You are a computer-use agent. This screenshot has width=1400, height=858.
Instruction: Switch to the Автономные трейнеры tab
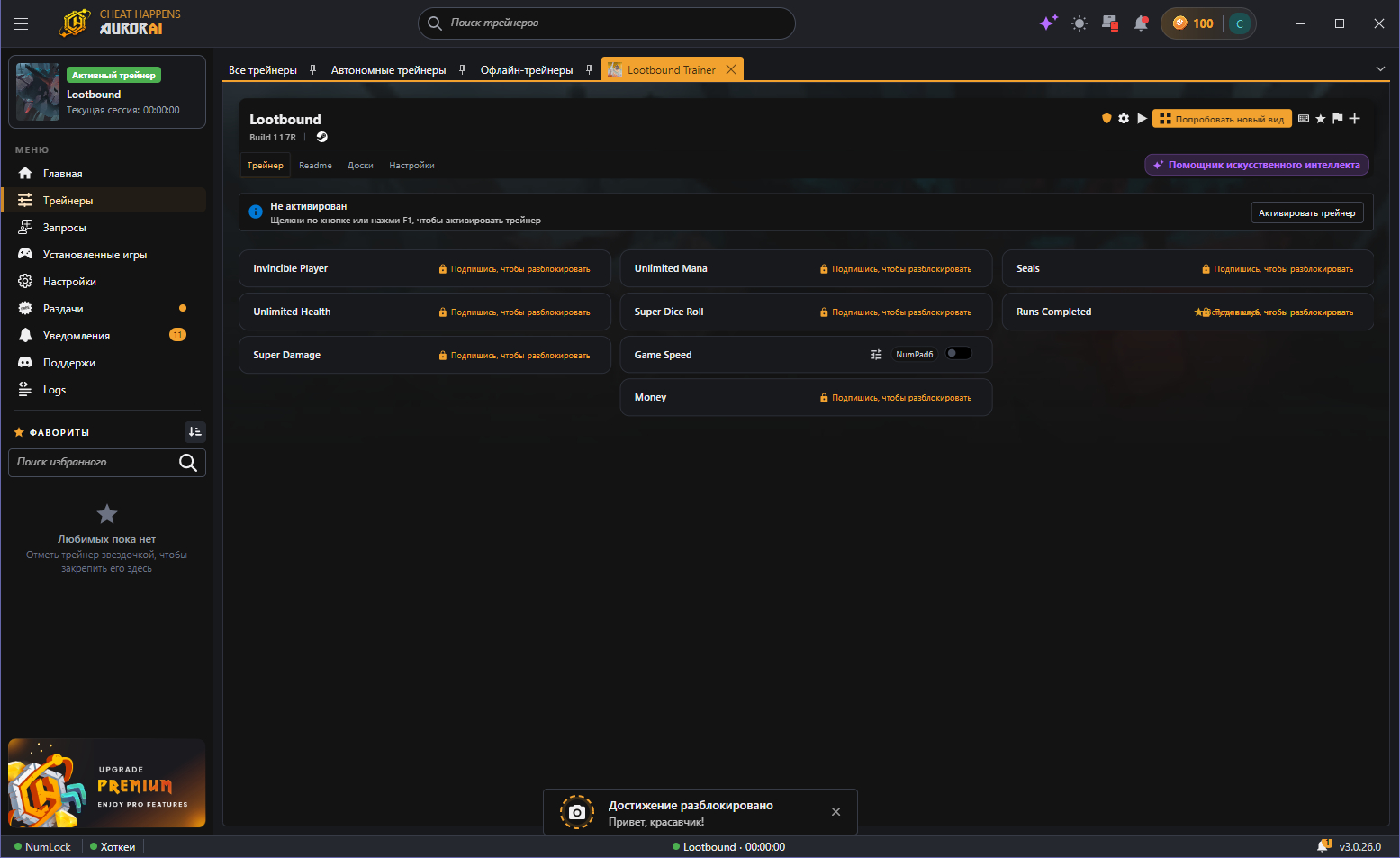click(388, 70)
